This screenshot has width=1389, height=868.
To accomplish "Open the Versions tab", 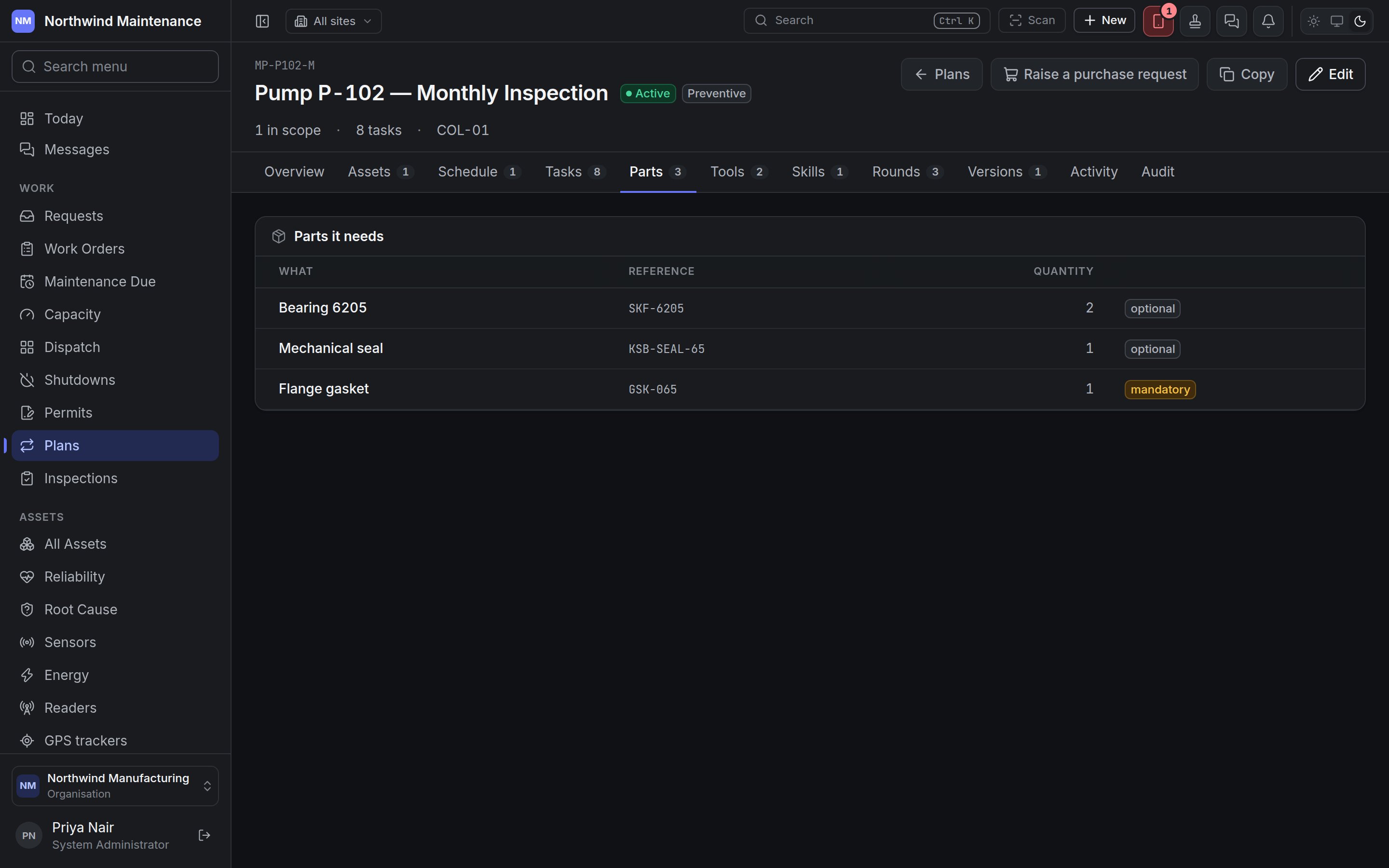I will pyautogui.click(x=1007, y=172).
